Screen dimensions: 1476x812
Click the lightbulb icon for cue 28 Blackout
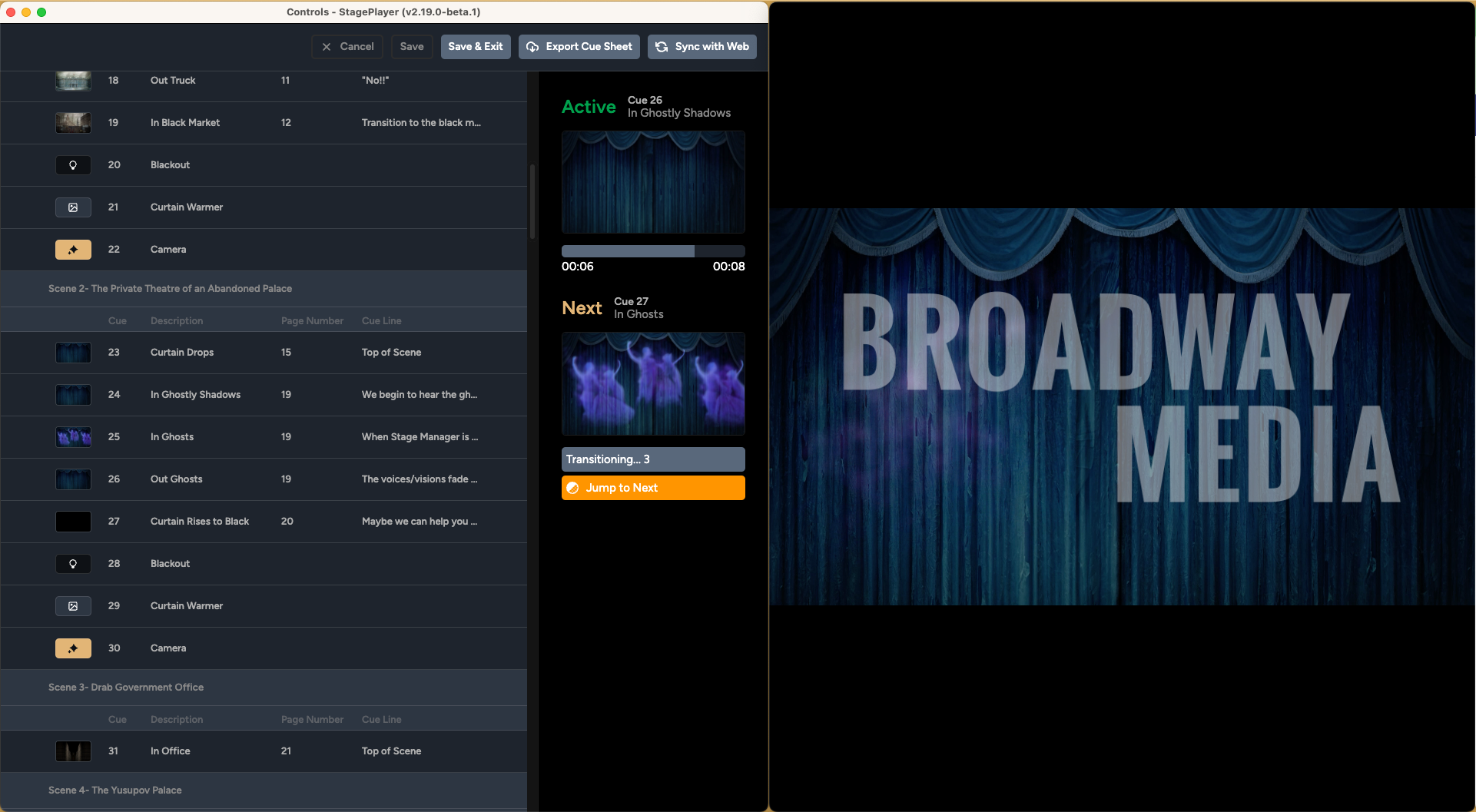pos(73,564)
